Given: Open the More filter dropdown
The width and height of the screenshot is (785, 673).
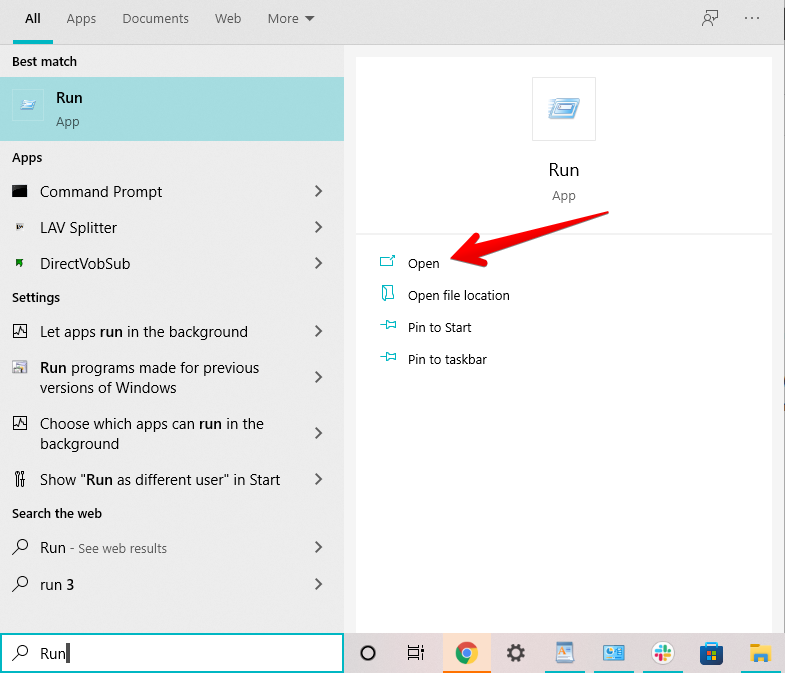Looking at the screenshot, I should pyautogui.click(x=290, y=19).
